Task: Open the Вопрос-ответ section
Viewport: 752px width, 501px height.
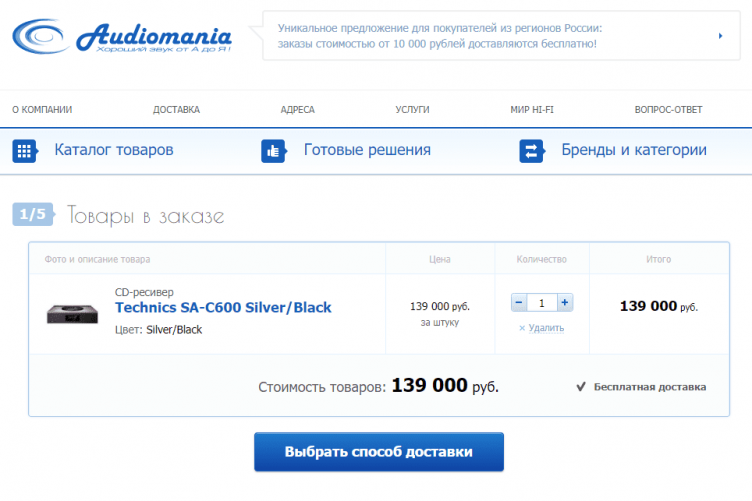Action: tap(668, 110)
